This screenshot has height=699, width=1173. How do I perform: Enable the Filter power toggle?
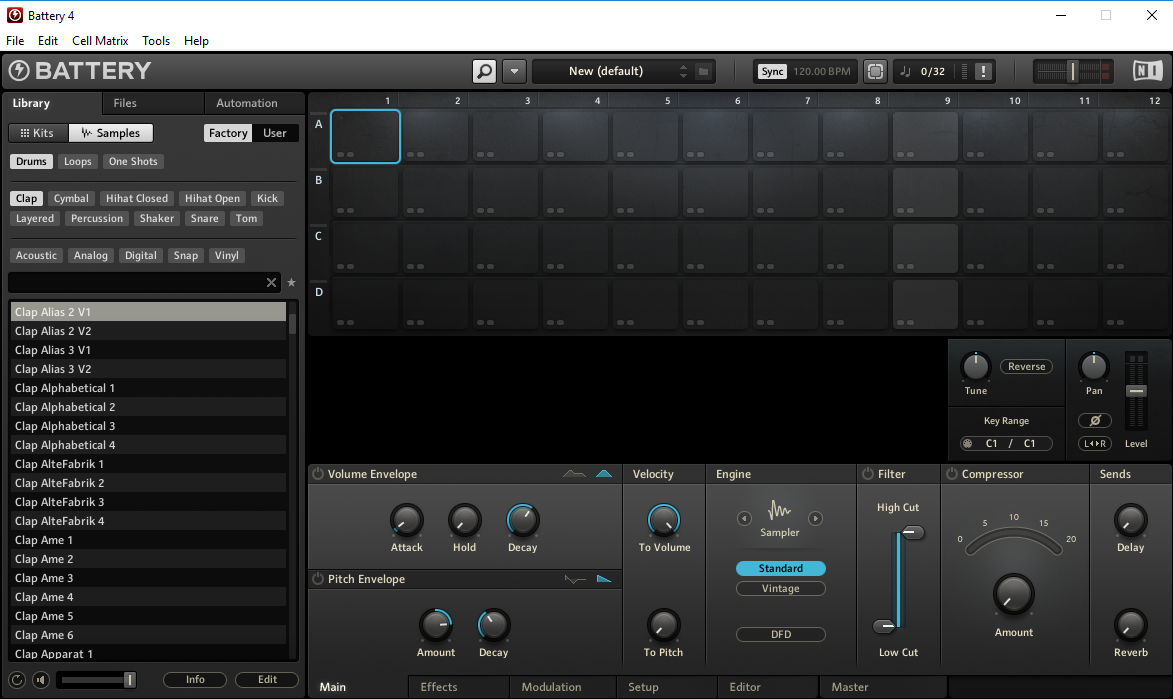[x=867, y=474]
